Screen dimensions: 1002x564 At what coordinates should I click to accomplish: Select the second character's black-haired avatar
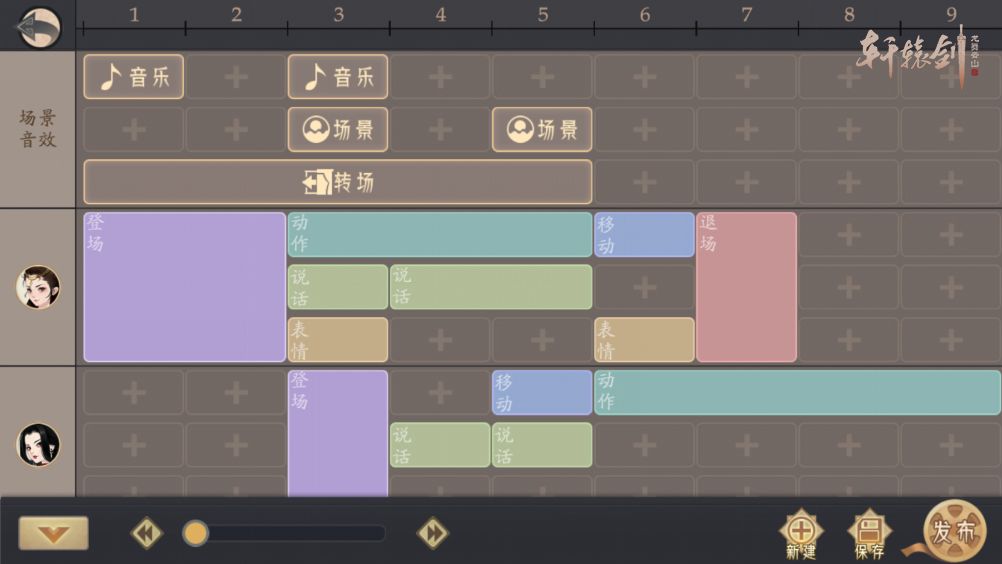[38, 445]
